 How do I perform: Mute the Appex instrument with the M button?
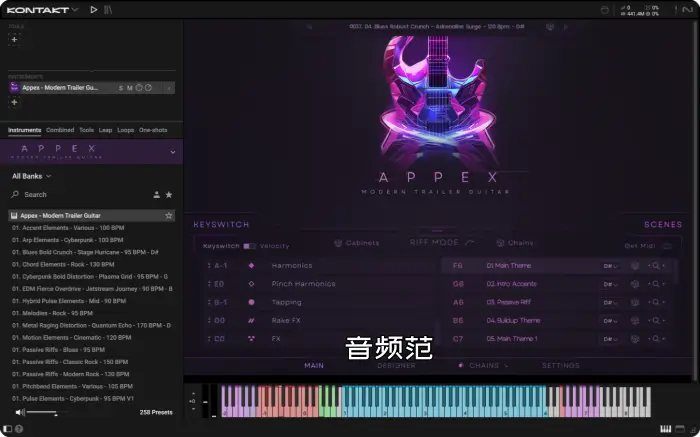click(x=129, y=88)
